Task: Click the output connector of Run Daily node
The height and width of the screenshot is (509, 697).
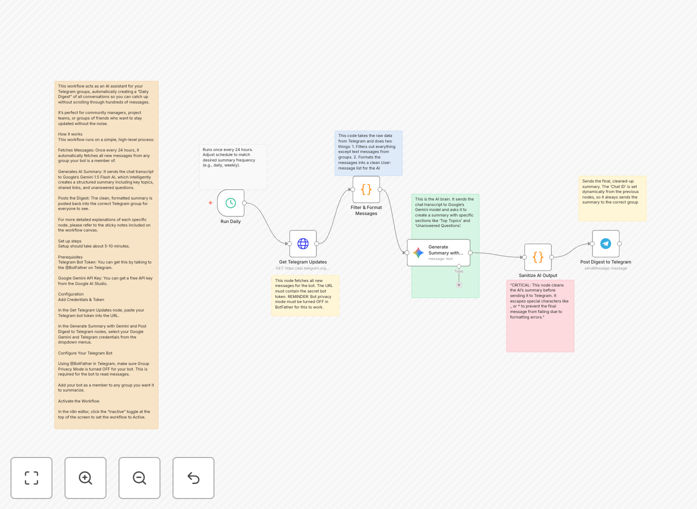Action: [x=244, y=203]
